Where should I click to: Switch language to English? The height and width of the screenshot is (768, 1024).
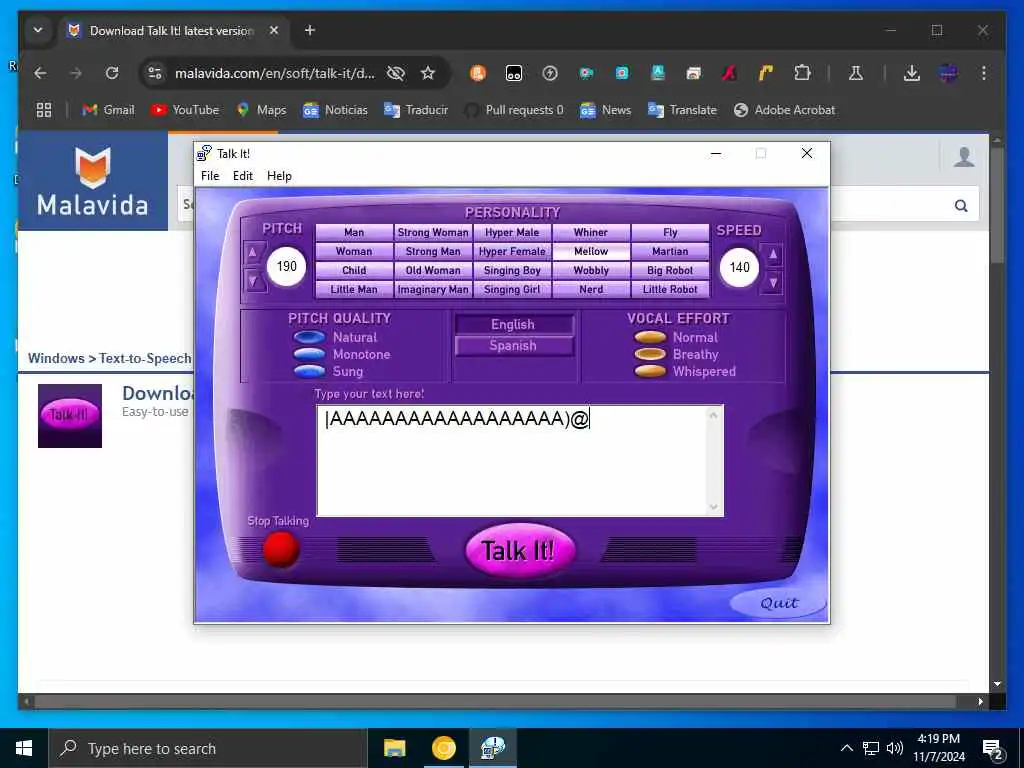513,325
